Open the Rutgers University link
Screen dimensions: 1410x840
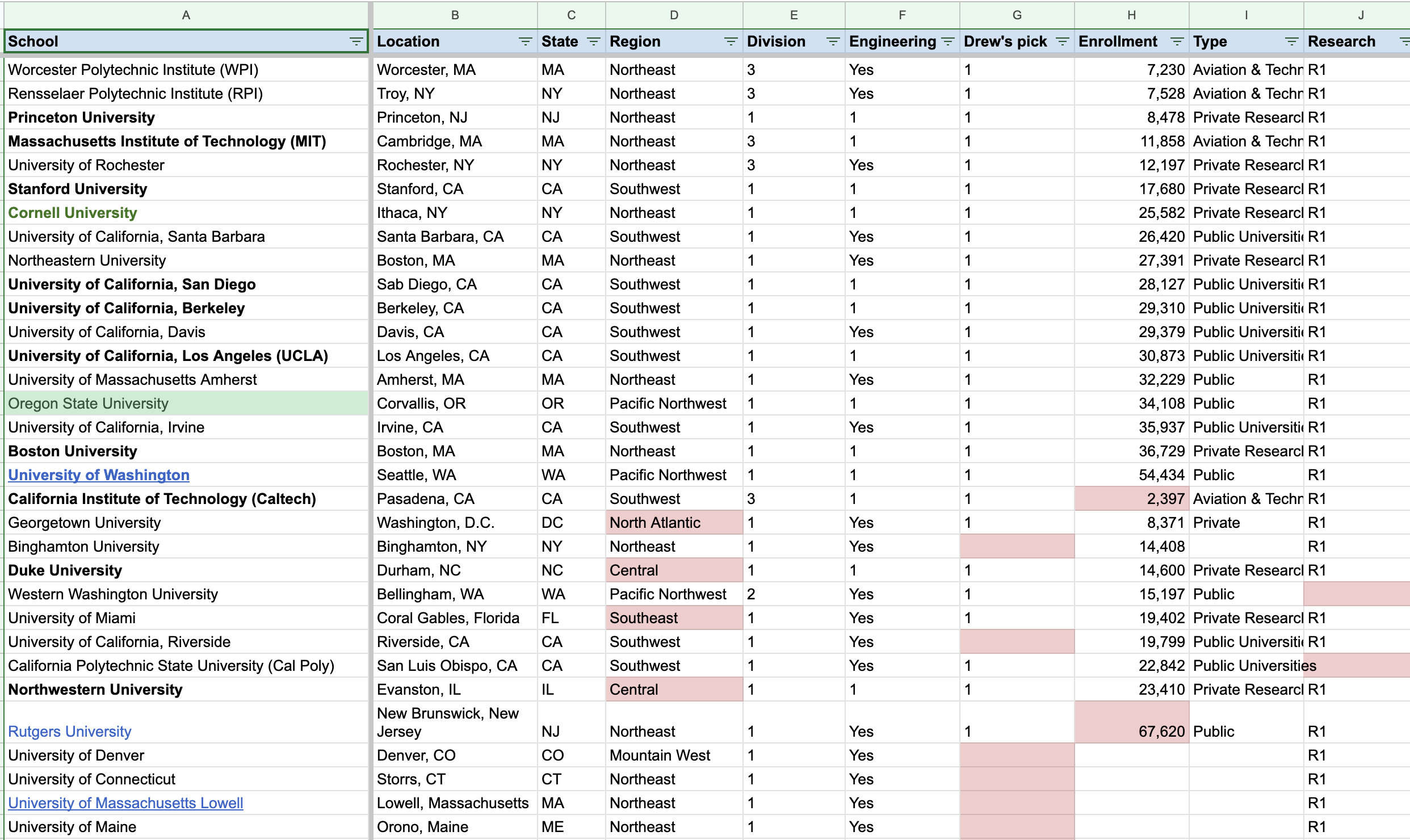[x=70, y=732]
